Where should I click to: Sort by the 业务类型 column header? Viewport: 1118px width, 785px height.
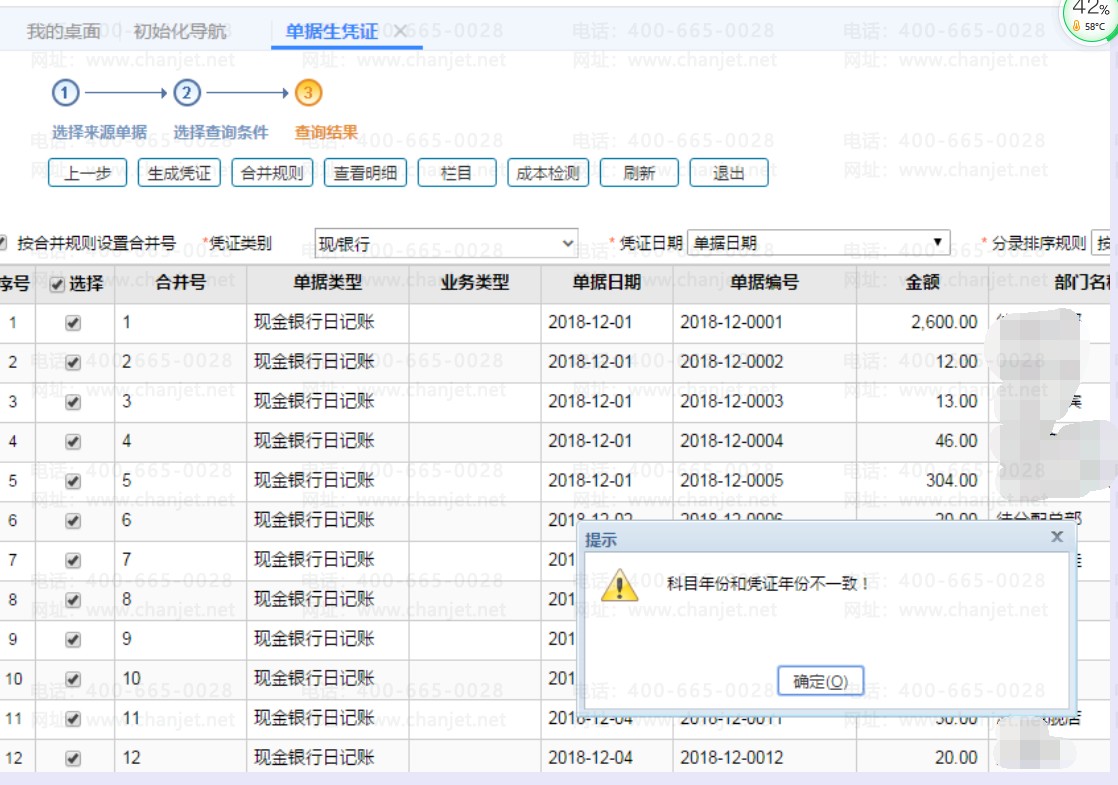point(475,283)
